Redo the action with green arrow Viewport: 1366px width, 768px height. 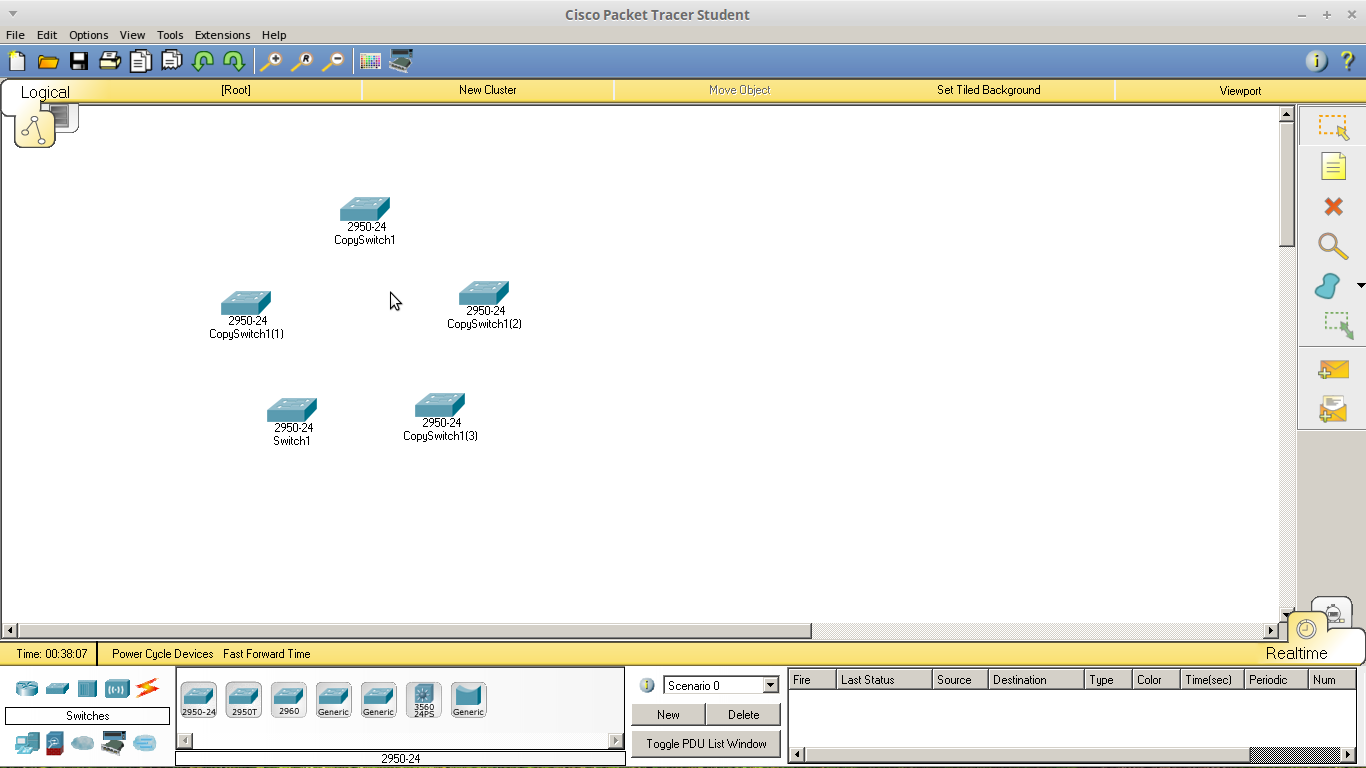pos(234,61)
